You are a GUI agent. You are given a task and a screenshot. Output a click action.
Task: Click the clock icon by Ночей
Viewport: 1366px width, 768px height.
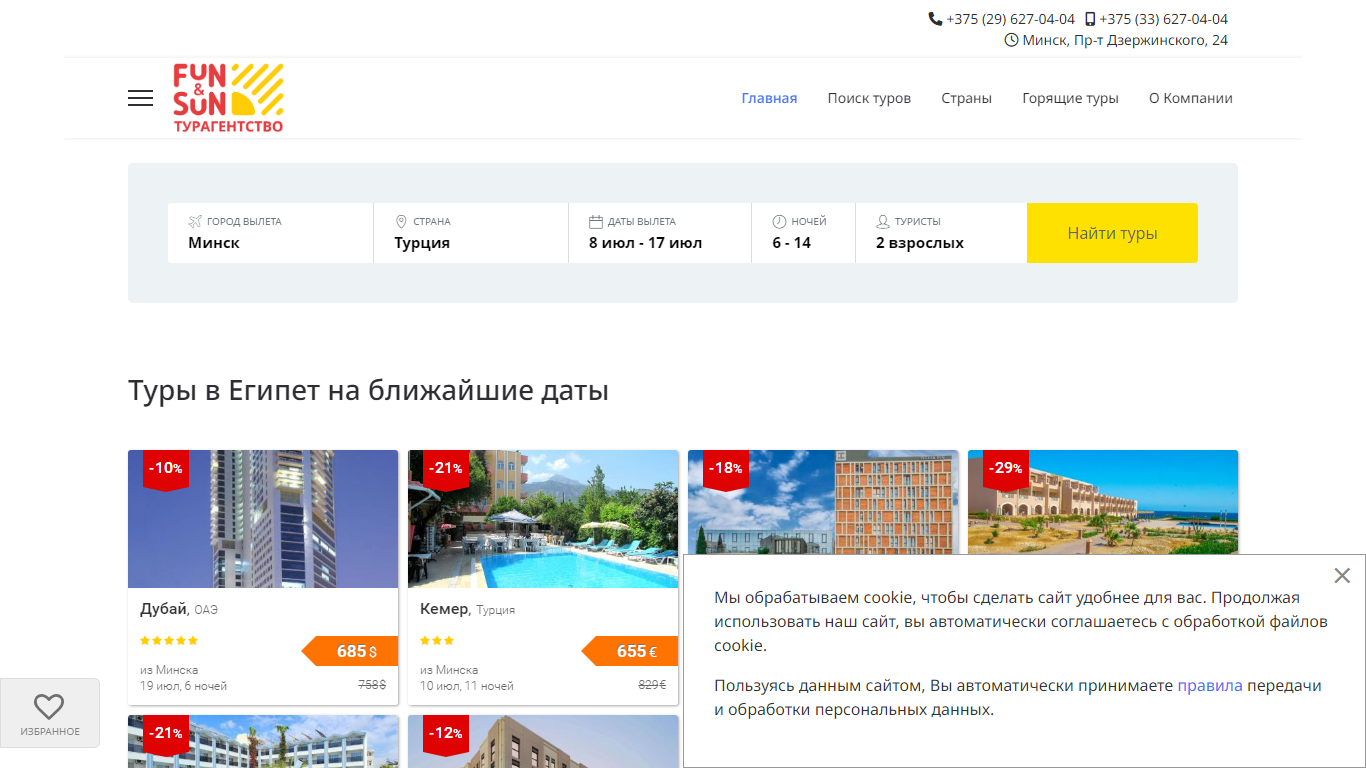pyautogui.click(x=779, y=221)
